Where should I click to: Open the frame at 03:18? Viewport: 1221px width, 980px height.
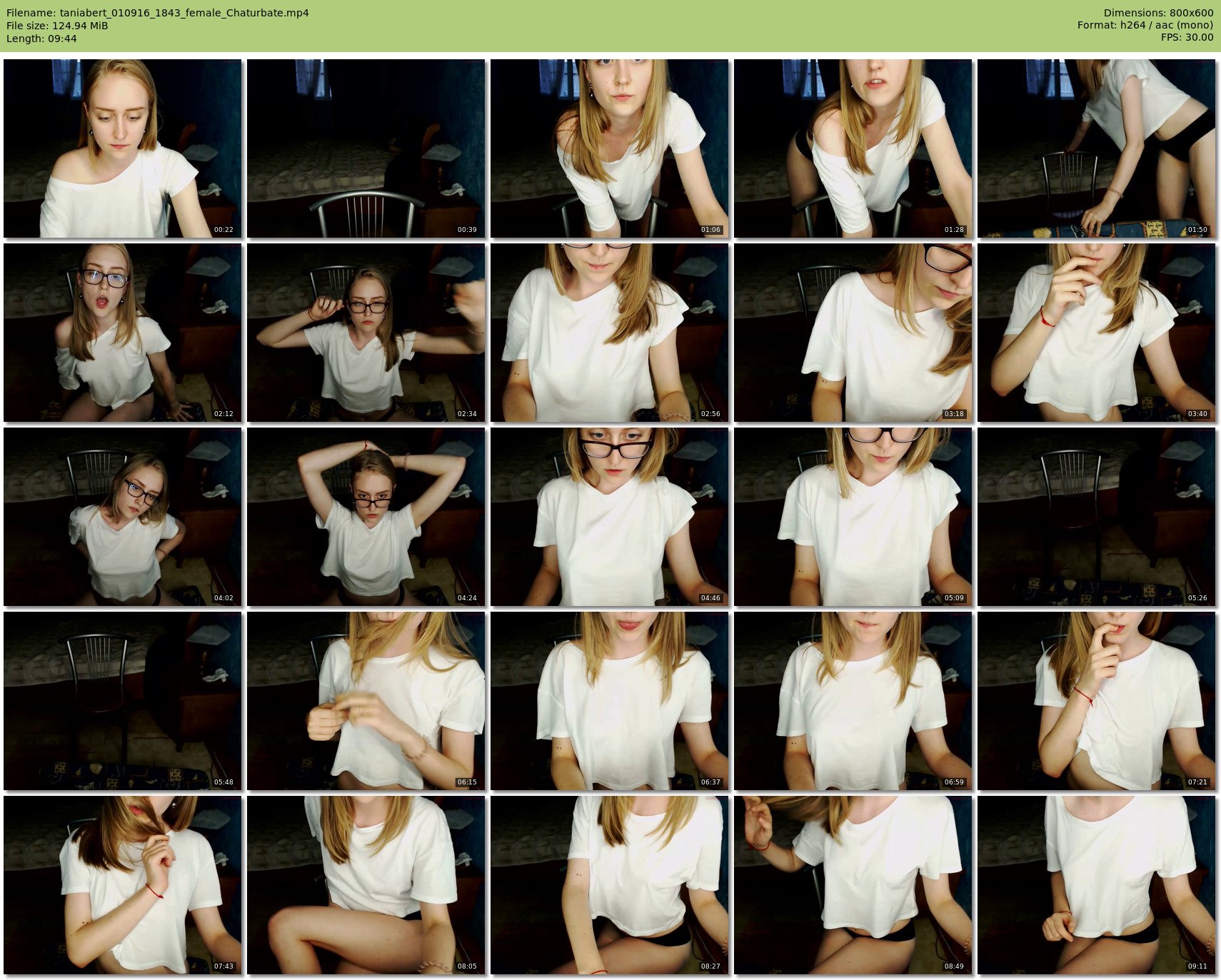pos(853,333)
